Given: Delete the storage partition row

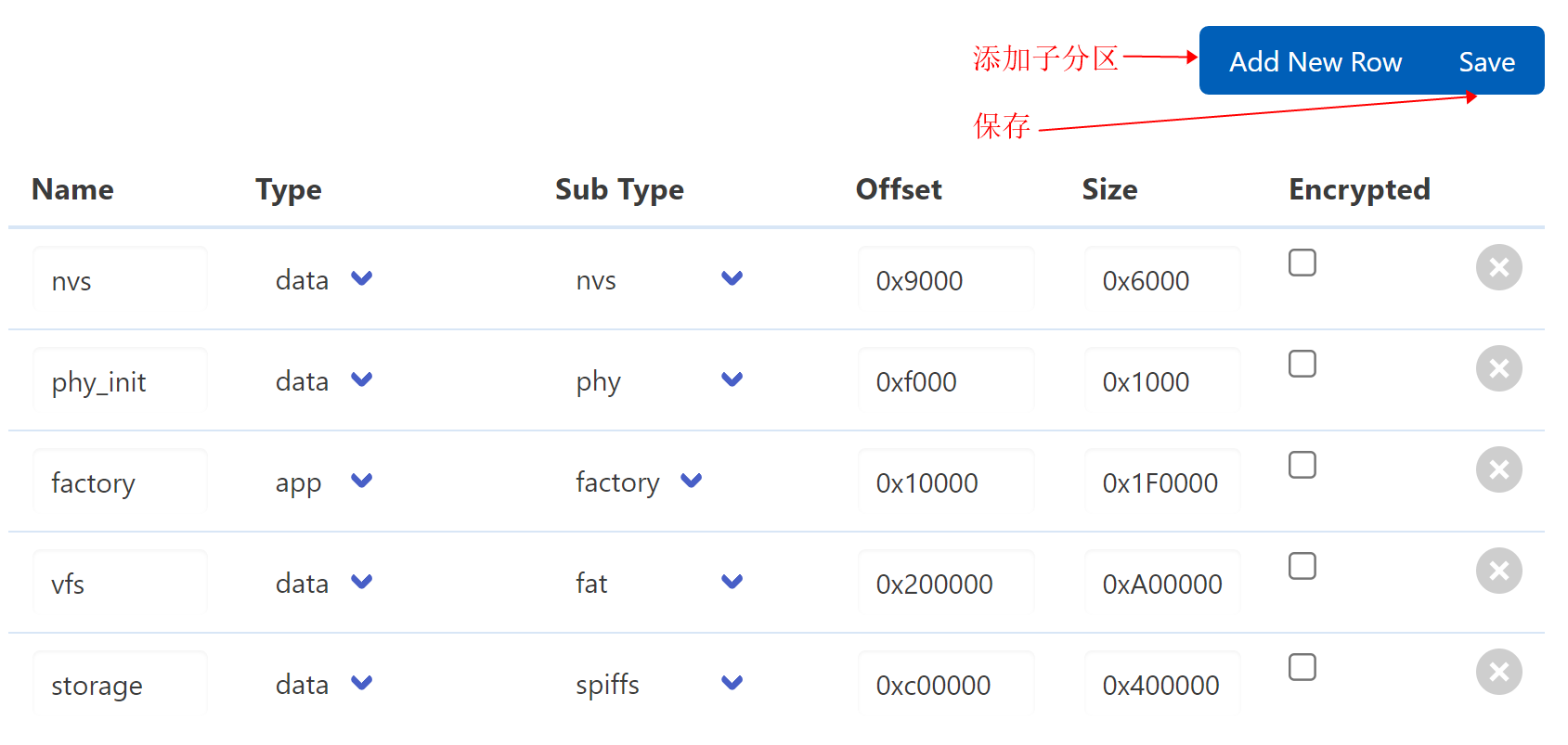Looking at the screenshot, I should [x=1498, y=672].
